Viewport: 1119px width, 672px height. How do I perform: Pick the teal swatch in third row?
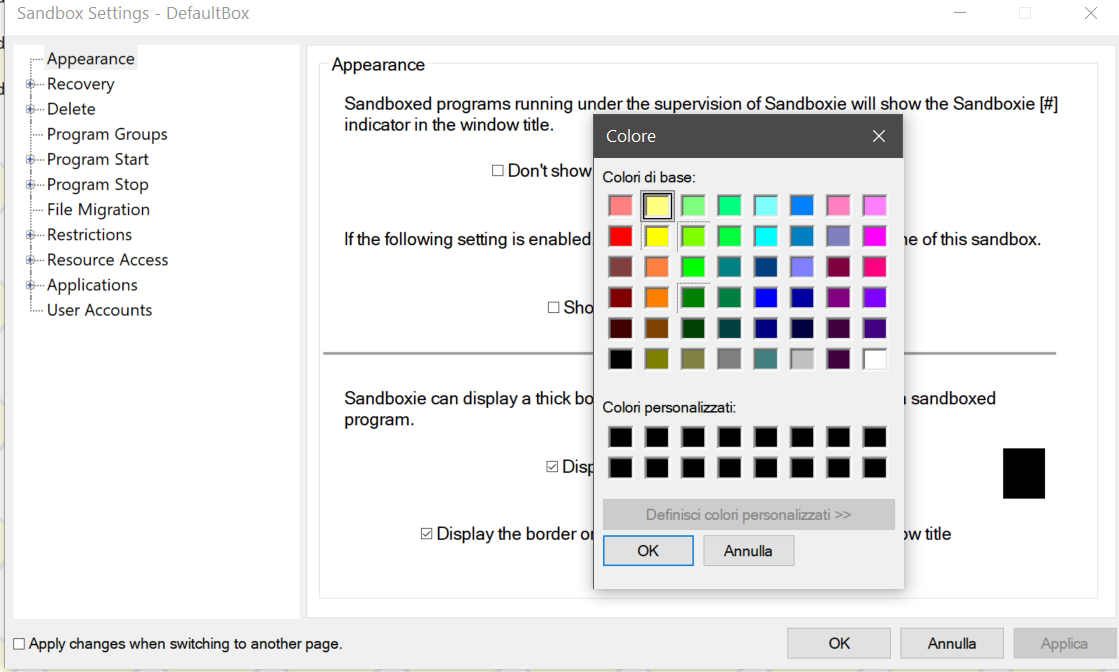tap(729, 267)
